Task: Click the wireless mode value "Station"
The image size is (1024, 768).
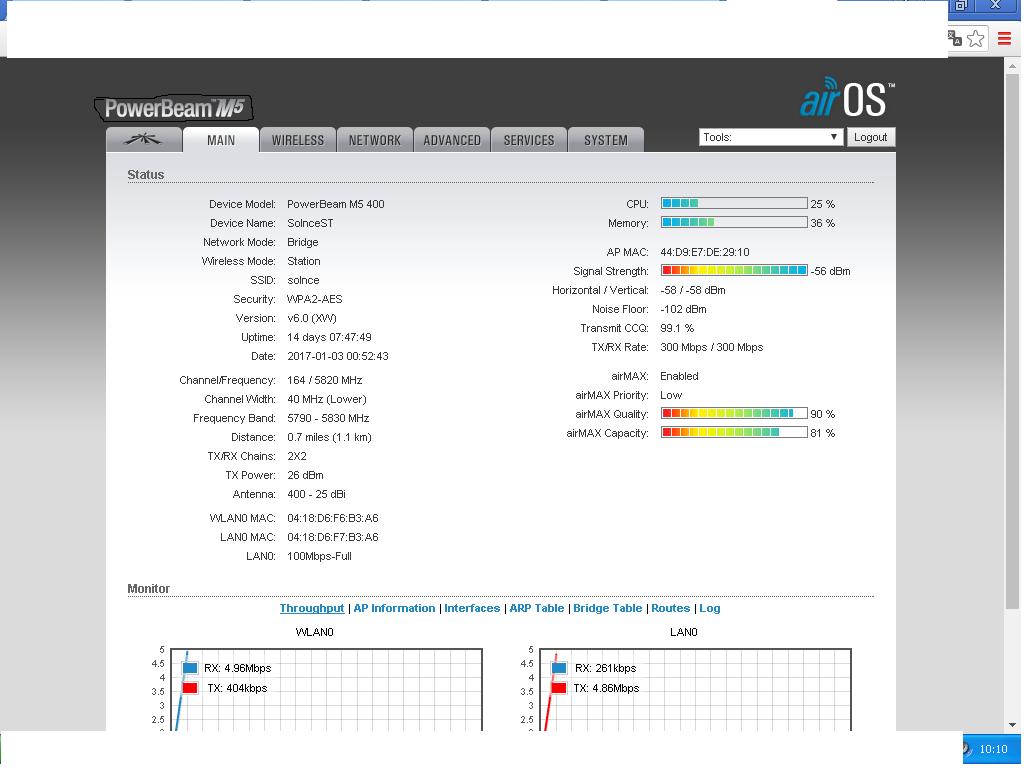Action: click(x=304, y=261)
